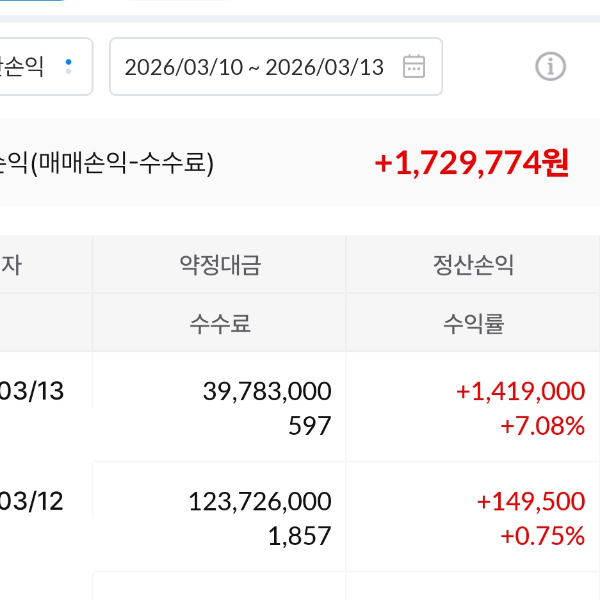Click the info circle icon
Viewport: 600px width, 600px height.
[550, 67]
